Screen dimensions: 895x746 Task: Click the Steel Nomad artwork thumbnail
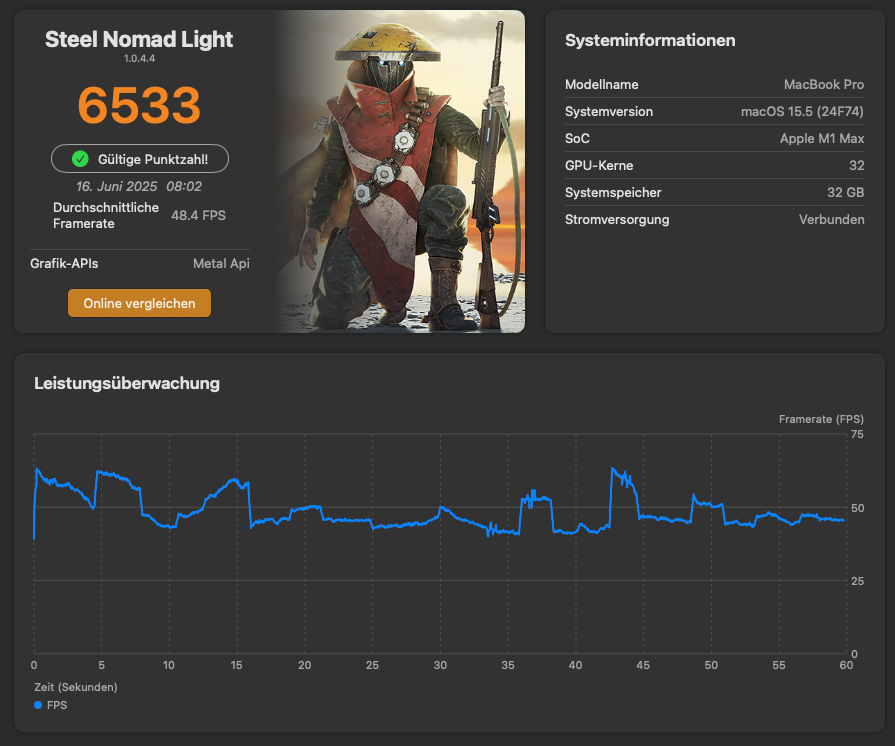[x=402, y=171]
